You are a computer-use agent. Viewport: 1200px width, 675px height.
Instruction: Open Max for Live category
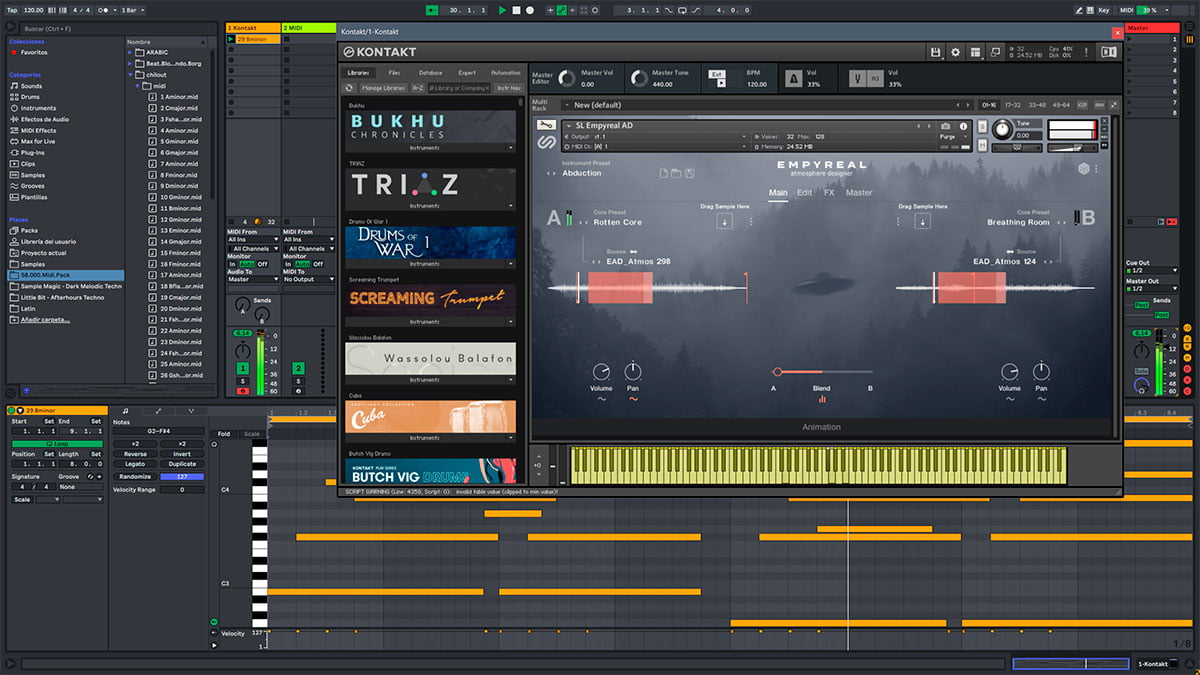coord(40,141)
